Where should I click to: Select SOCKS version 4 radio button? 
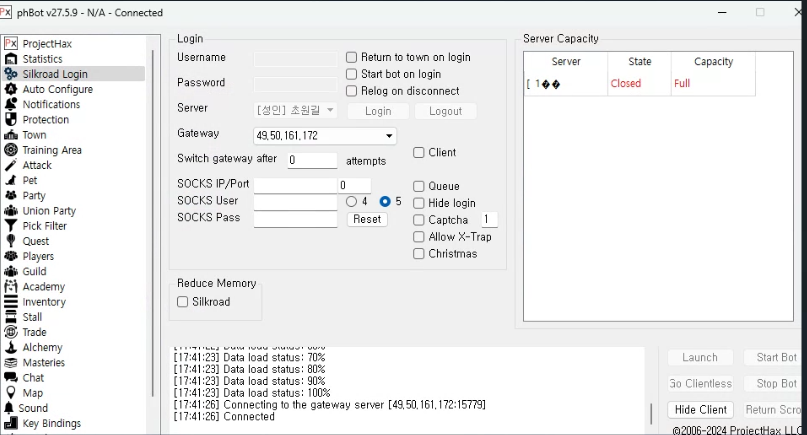(351, 202)
